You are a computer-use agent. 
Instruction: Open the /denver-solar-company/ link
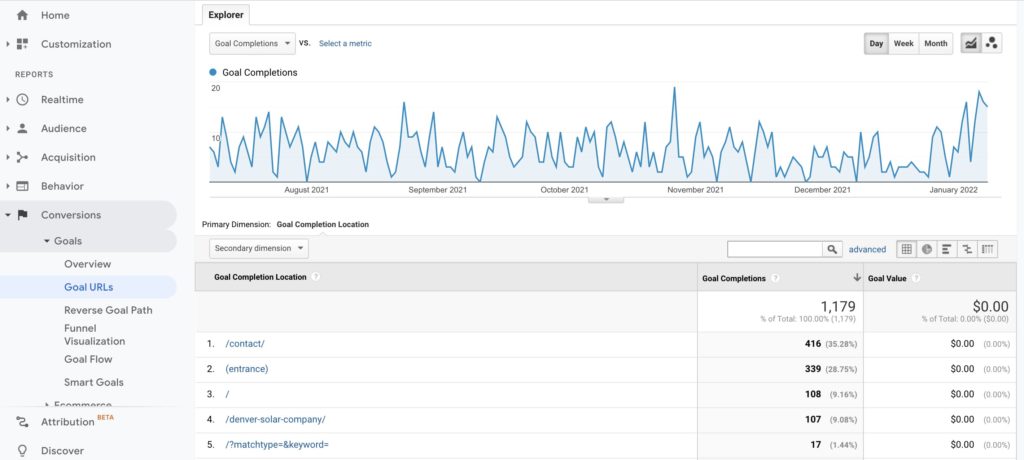pyautogui.click(x=275, y=419)
